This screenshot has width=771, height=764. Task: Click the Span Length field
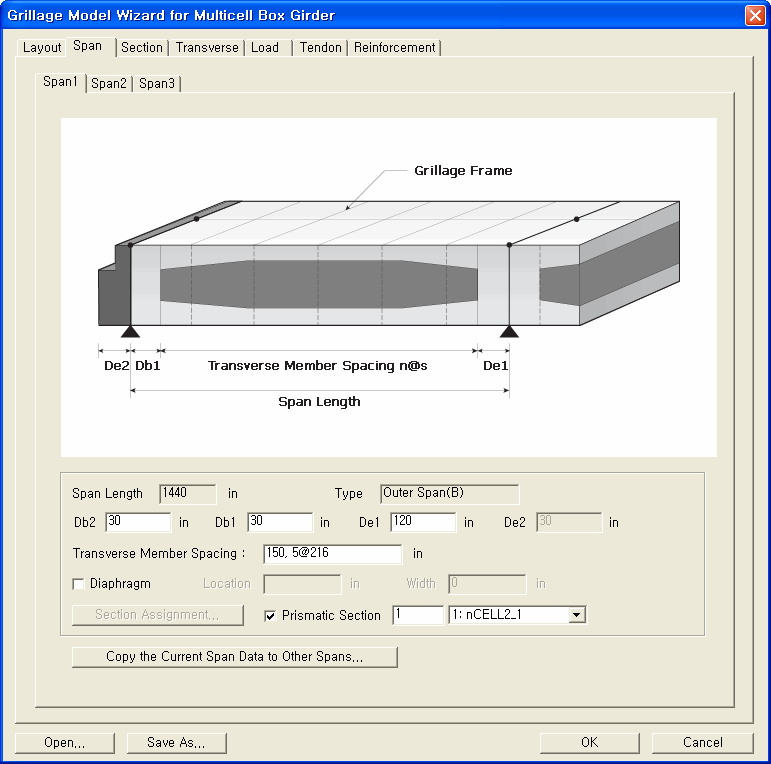click(x=188, y=494)
